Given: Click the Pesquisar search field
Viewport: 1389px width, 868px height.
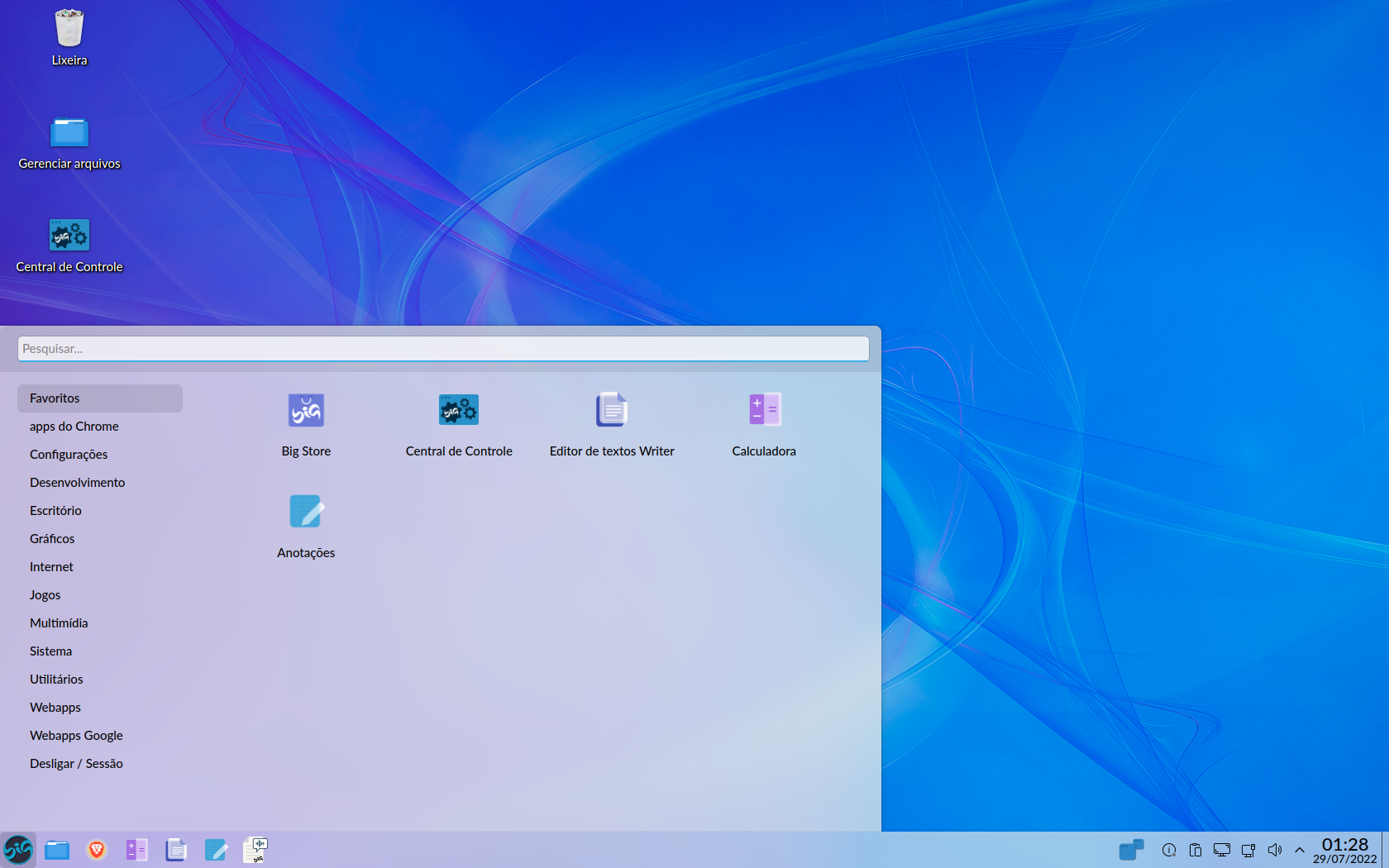Looking at the screenshot, I should (443, 349).
